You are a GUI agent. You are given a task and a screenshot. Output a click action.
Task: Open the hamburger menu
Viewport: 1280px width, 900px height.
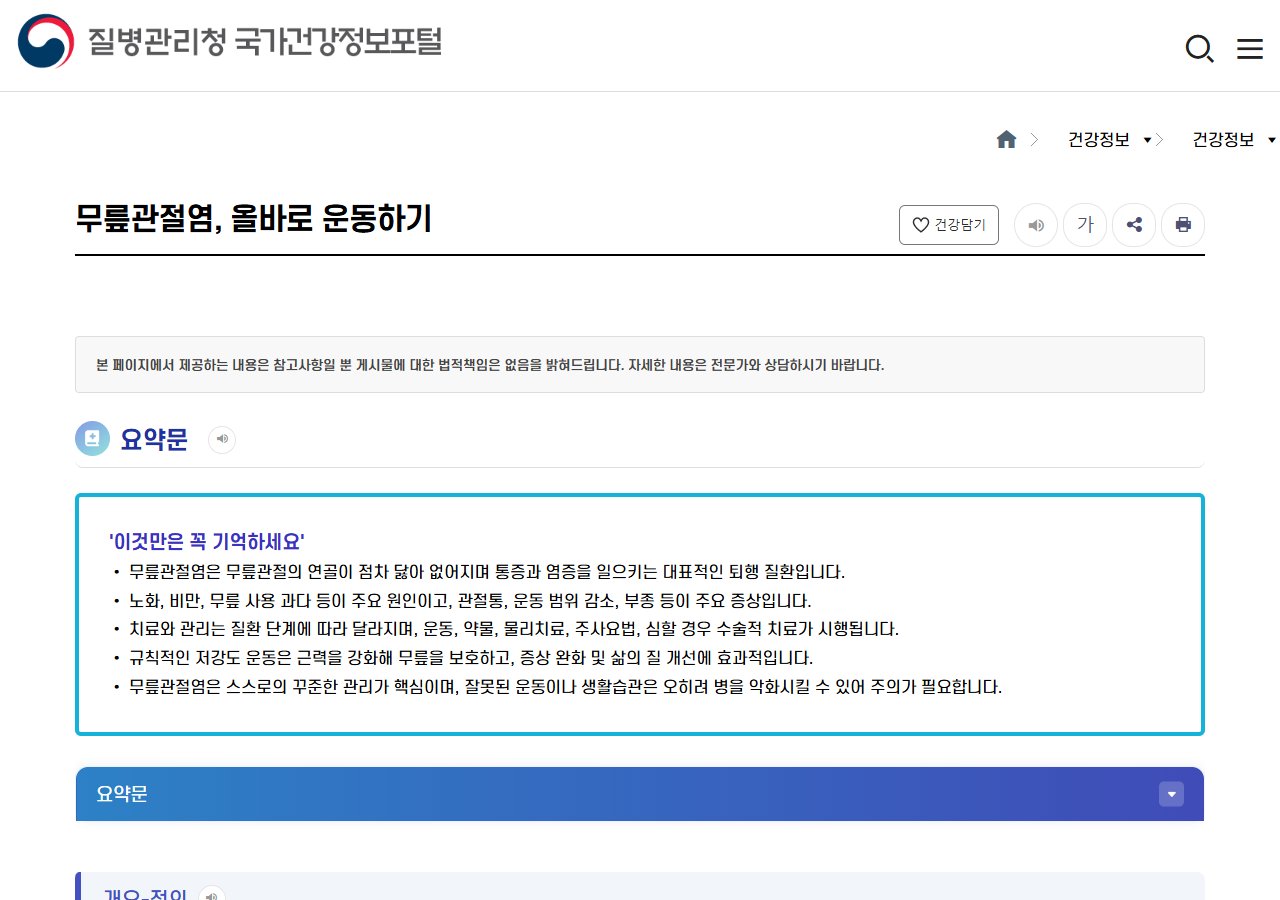pyautogui.click(x=1250, y=48)
